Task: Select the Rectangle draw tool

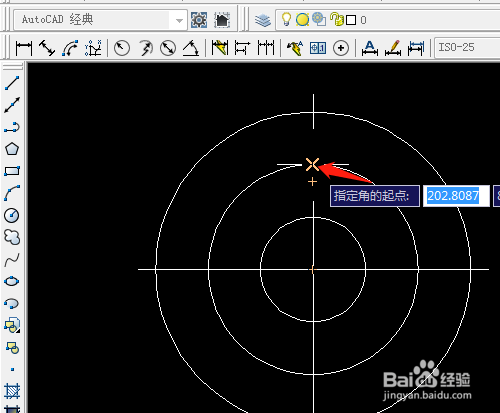Action: (12, 171)
